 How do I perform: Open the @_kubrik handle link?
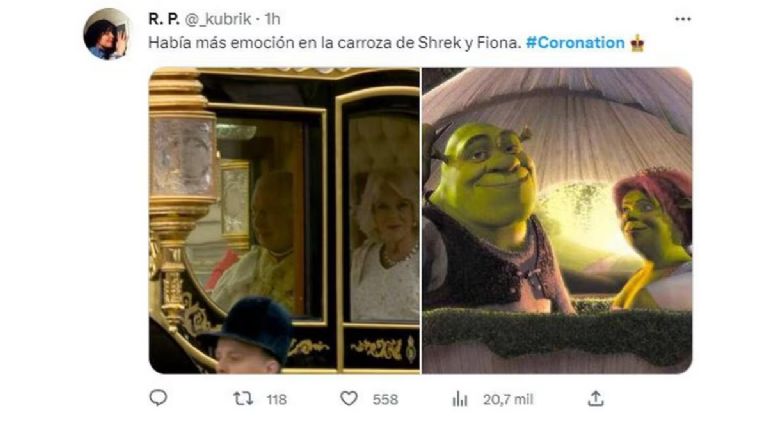coord(217,19)
